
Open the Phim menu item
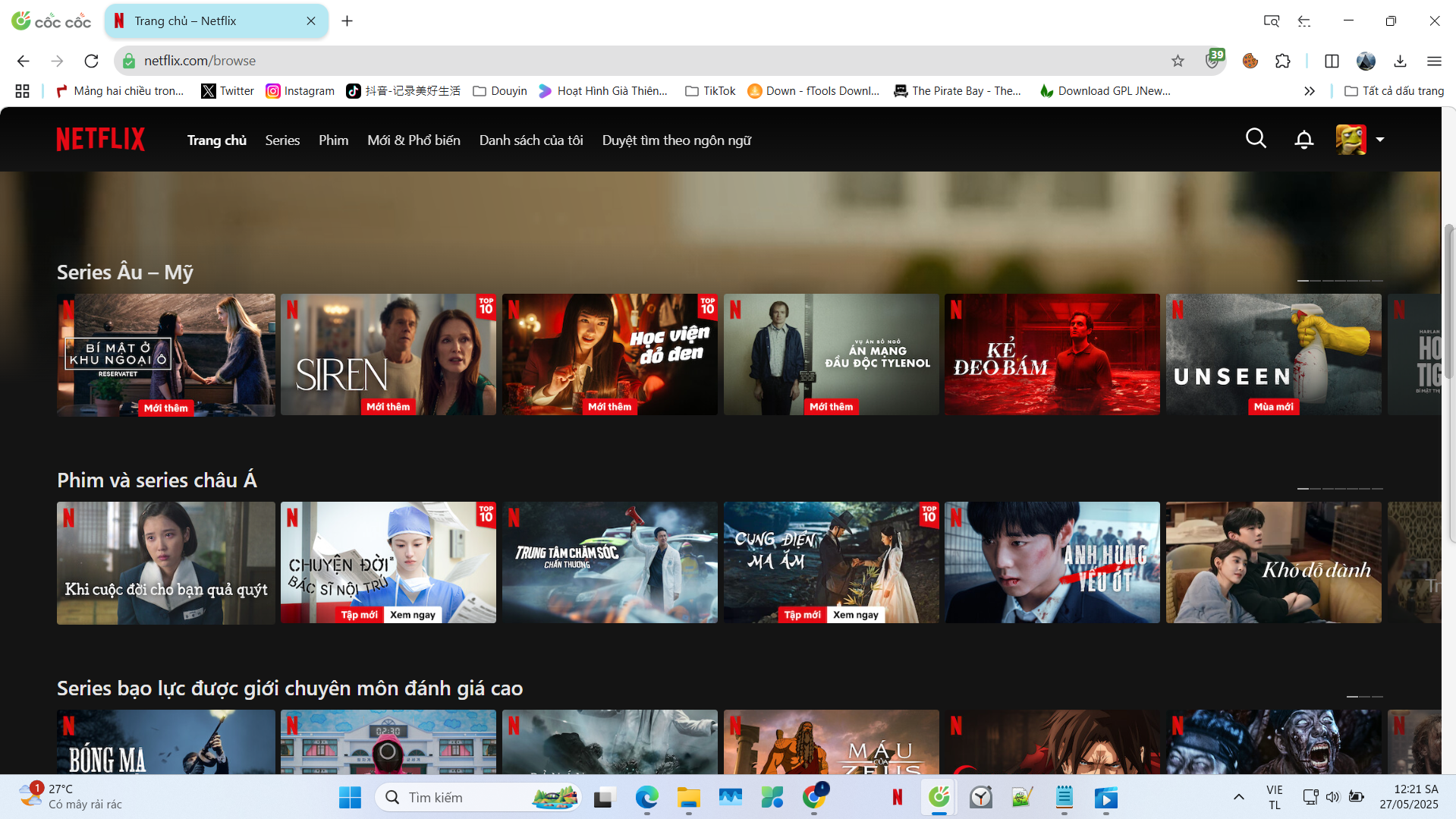(x=333, y=140)
